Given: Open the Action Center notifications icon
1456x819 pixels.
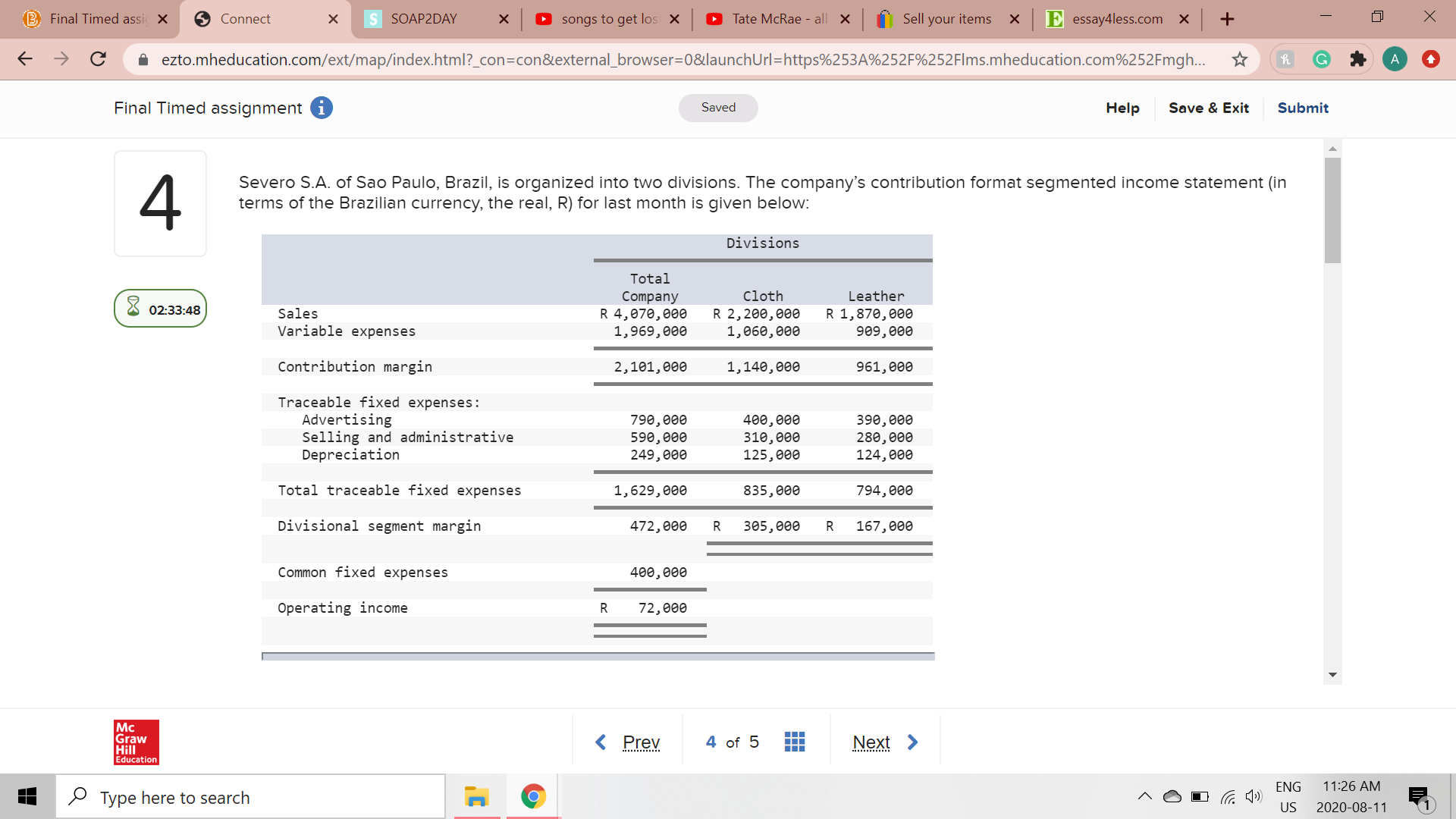Looking at the screenshot, I should (x=1418, y=796).
